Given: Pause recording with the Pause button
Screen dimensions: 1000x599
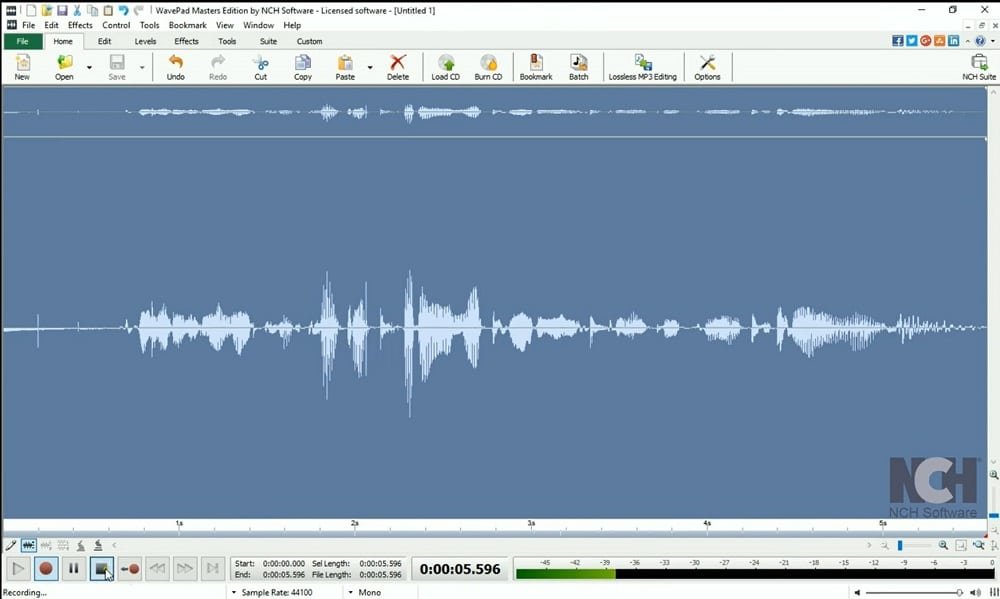Looking at the screenshot, I should click(73, 569).
